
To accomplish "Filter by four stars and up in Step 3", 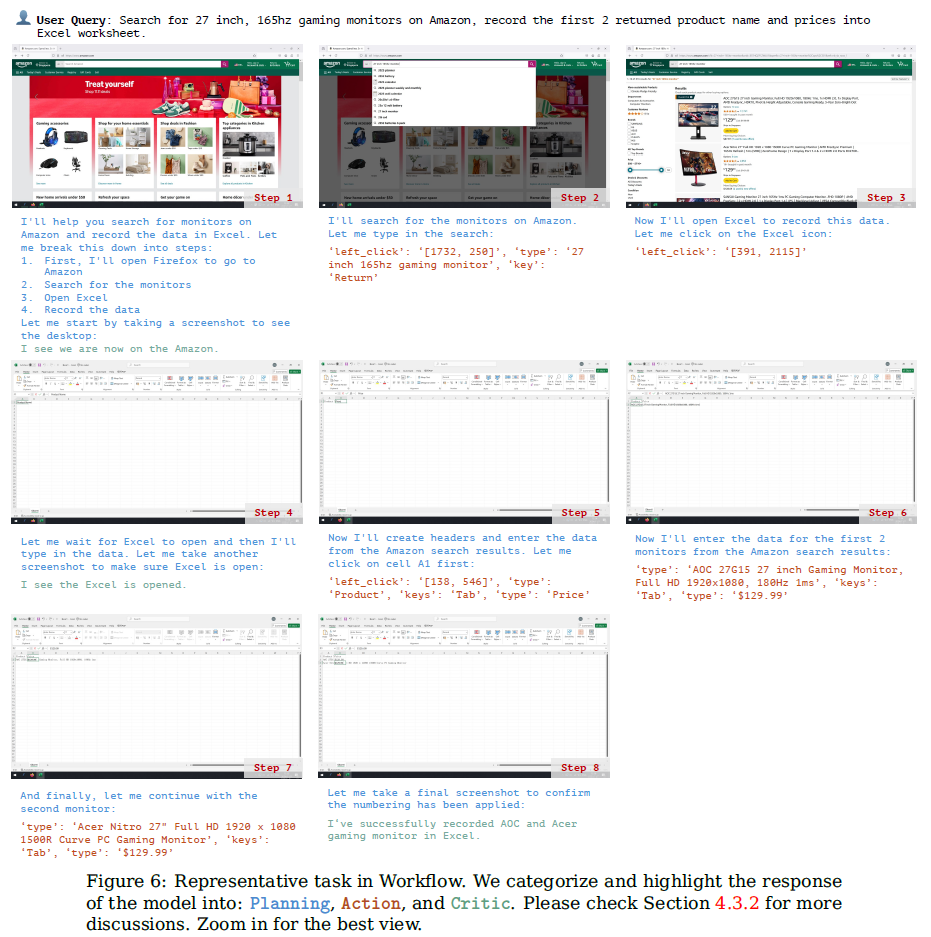I will click(x=638, y=114).
